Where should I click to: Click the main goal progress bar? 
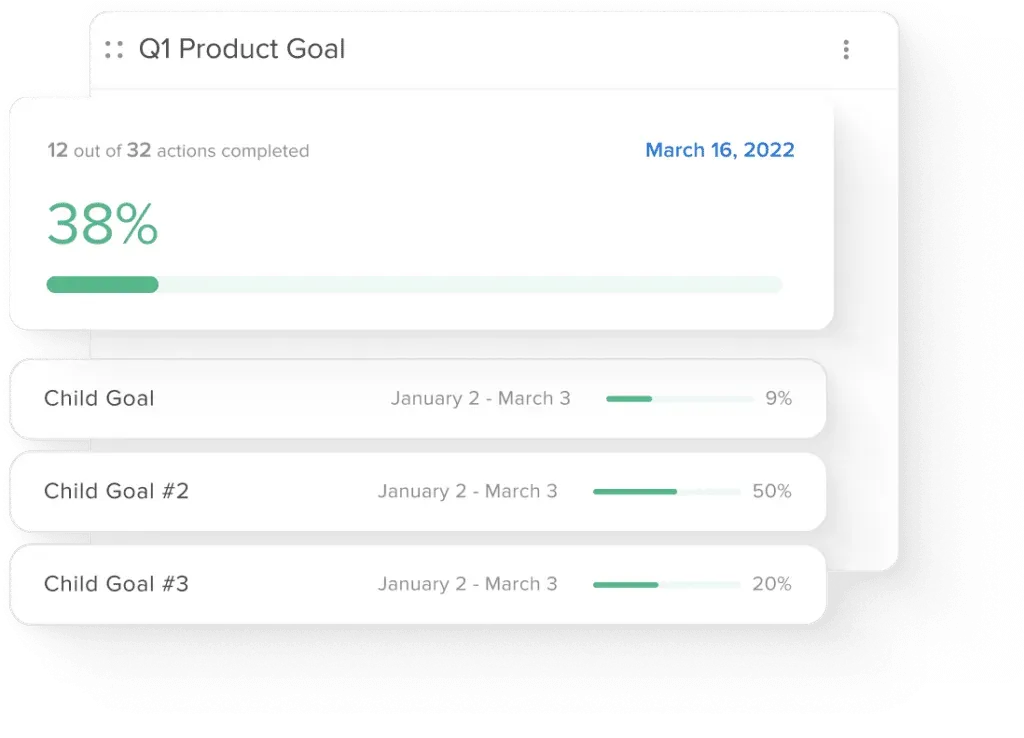click(415, 285)
